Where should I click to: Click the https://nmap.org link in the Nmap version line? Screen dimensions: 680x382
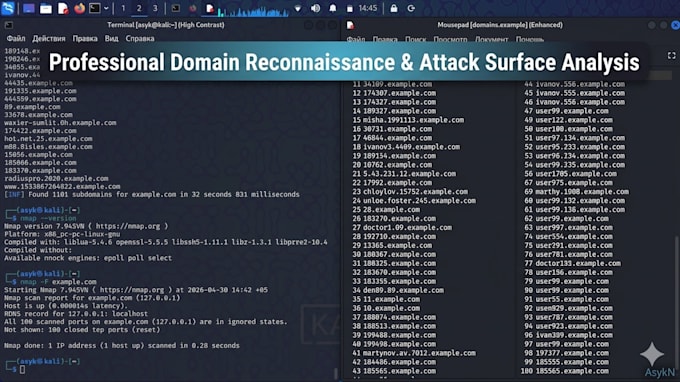click(128, 226)
